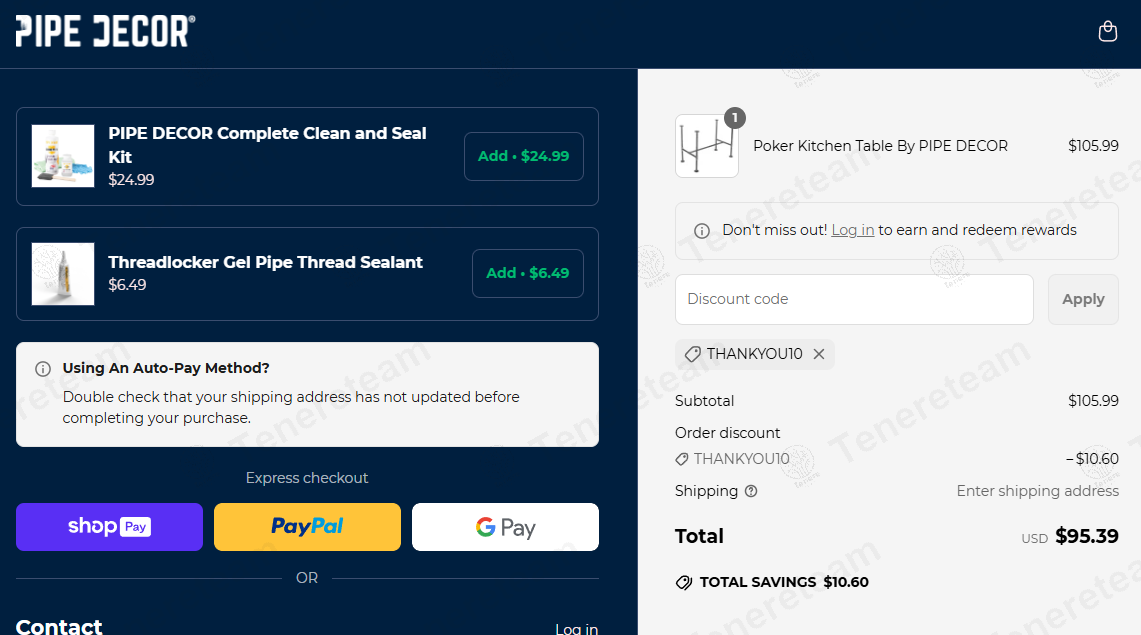Screen dimensions: 1141x635
Task: Click the Threadlocker Gel product image
Action: pos(63,274)
